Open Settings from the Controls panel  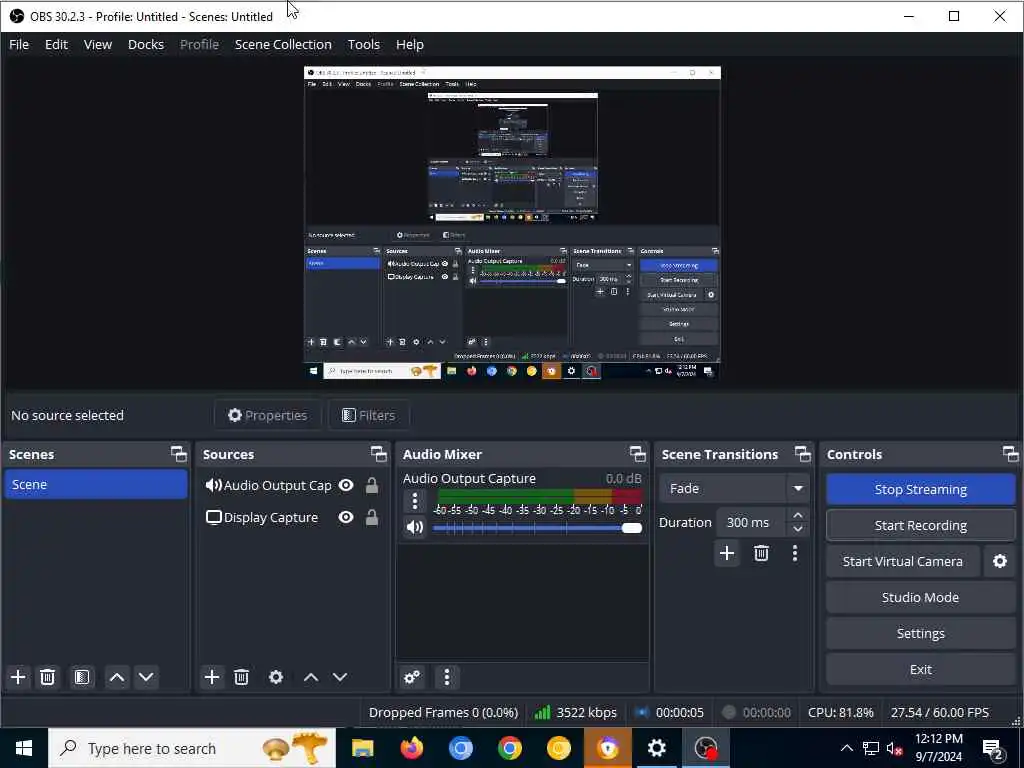[920, 633]
